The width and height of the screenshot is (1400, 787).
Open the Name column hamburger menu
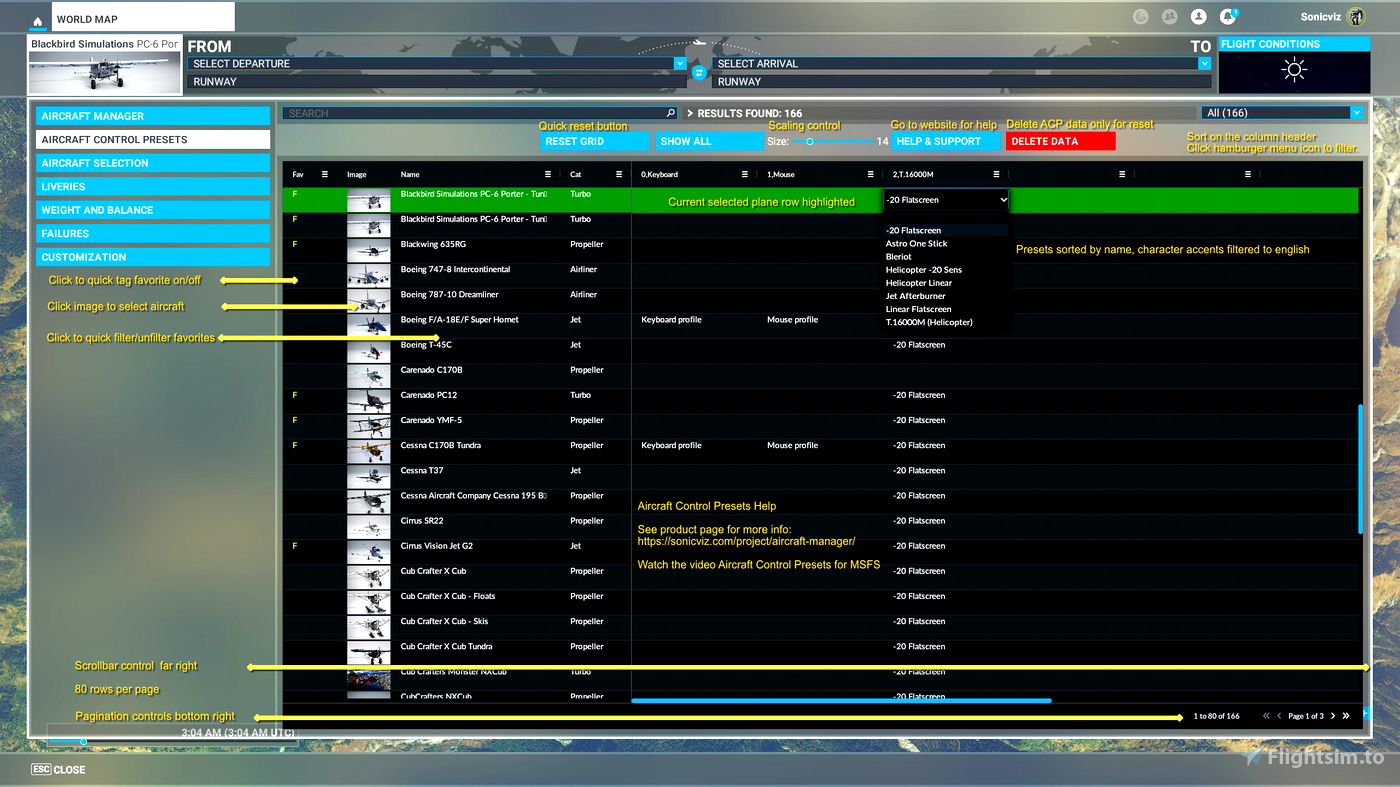547,174
